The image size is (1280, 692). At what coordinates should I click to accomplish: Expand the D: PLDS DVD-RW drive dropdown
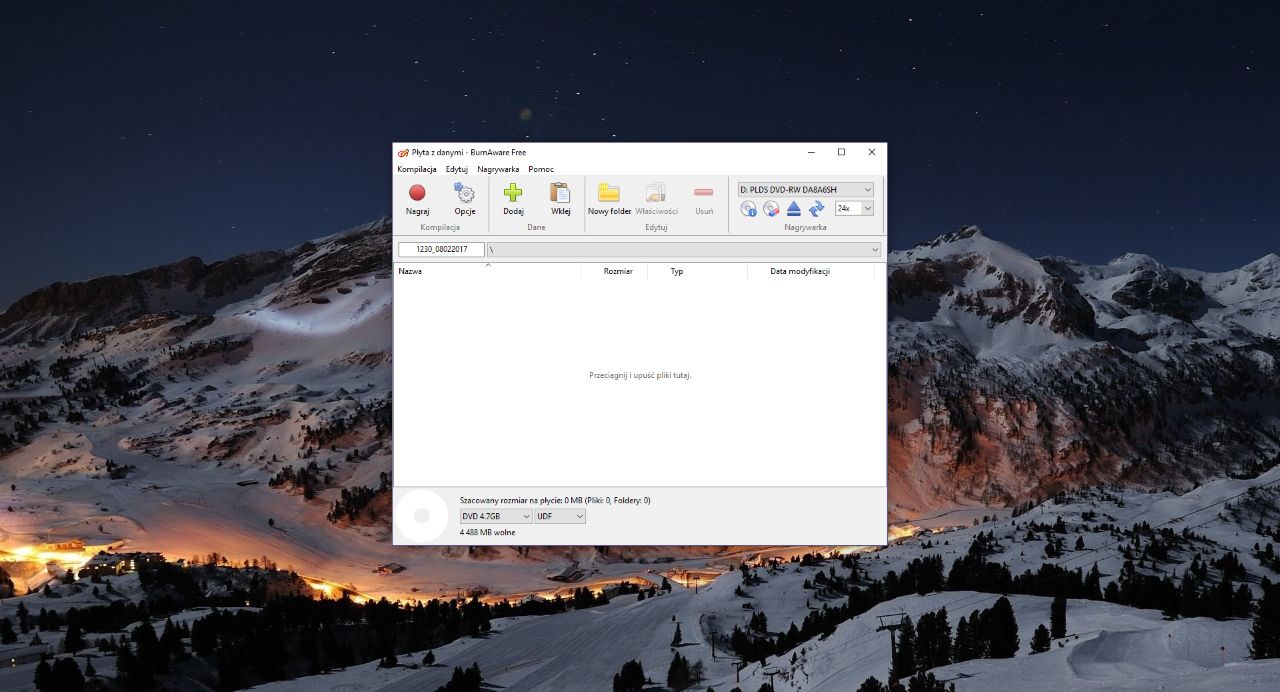coord(805,189)
